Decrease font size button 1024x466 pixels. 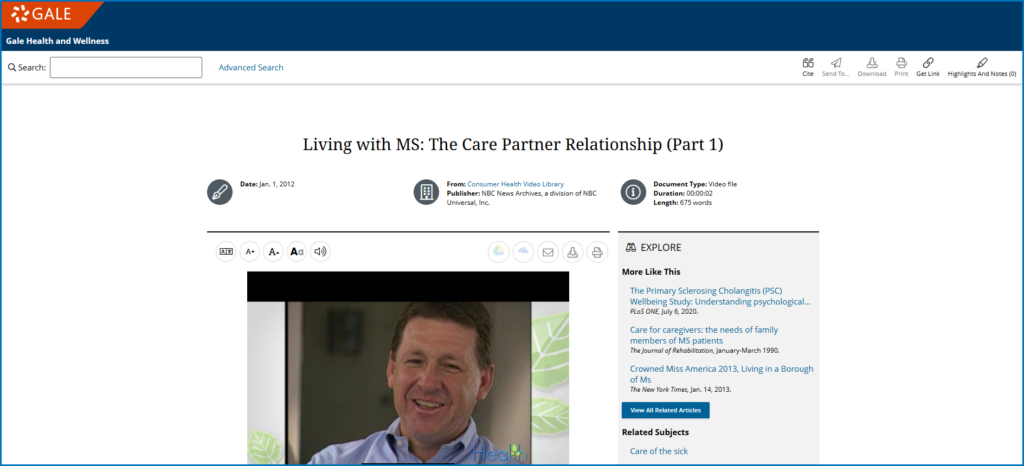[250, 252]
